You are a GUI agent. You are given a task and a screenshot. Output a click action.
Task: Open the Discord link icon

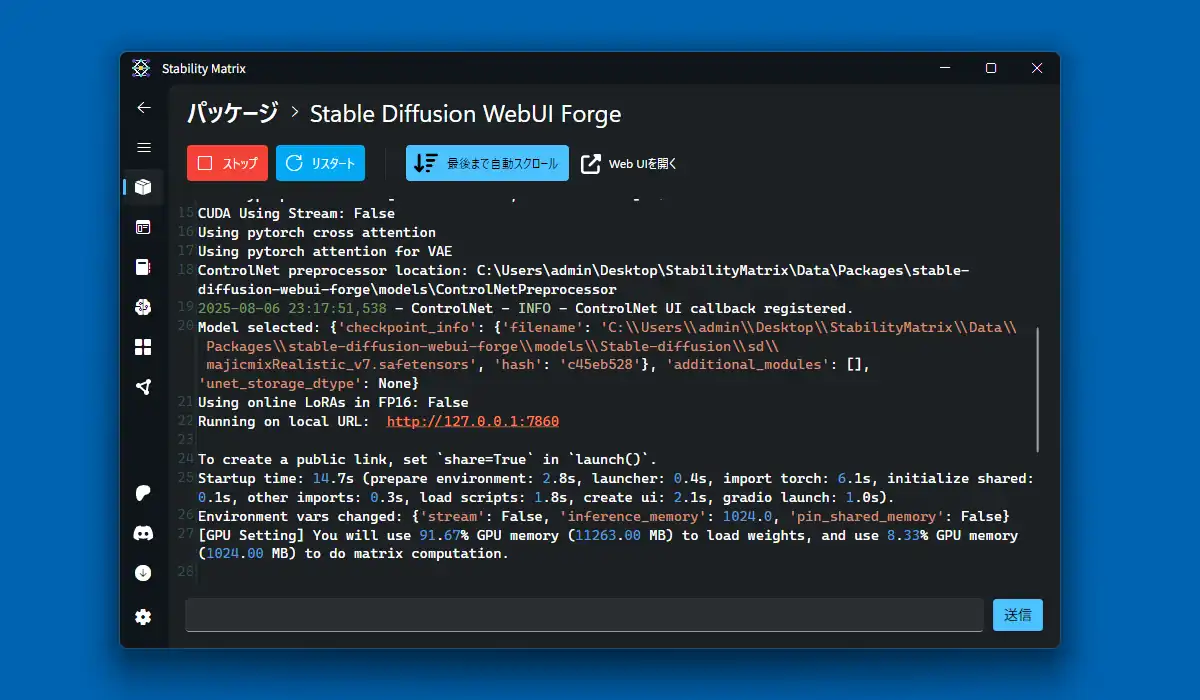144,533
